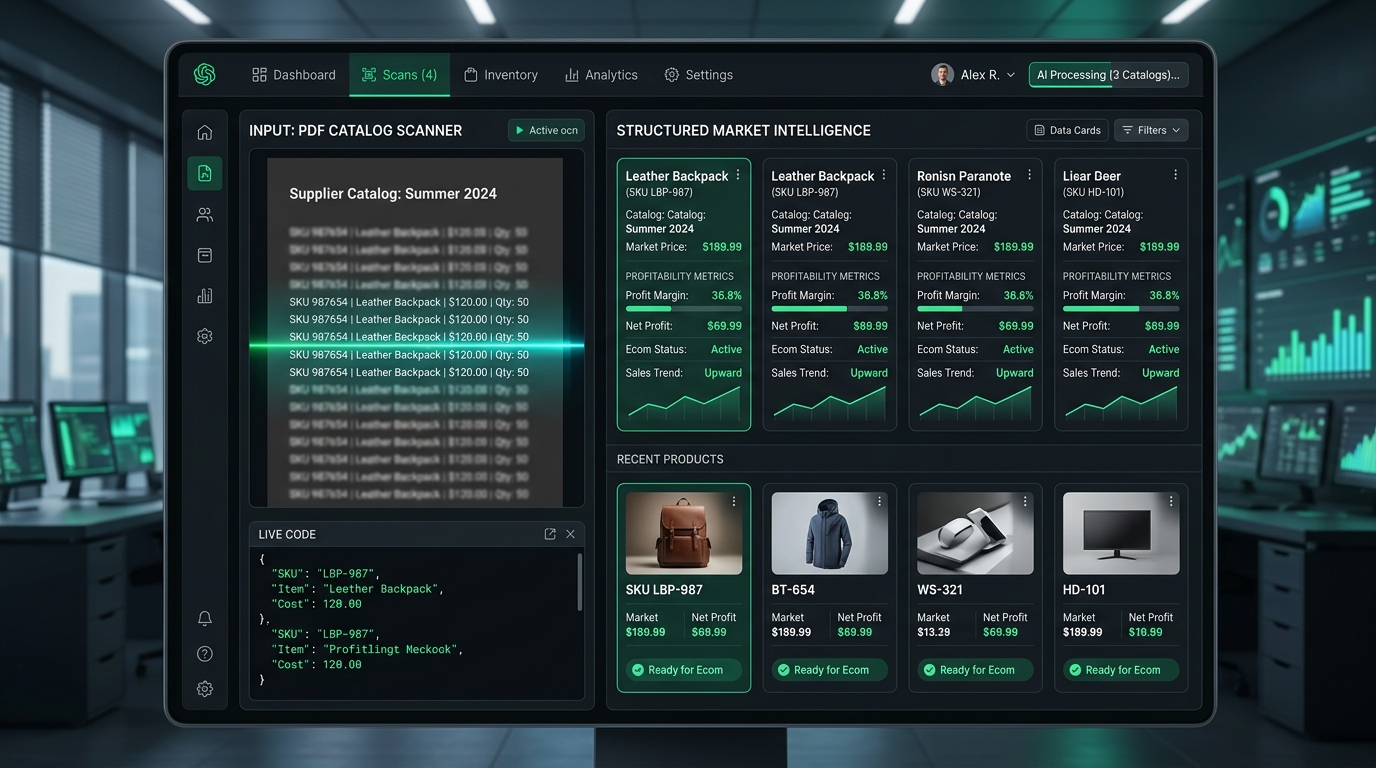The image size is (1376, 768).
Task: Click the Alex R. user avatar
Action: pyautogui.click(x=942, y=75)
